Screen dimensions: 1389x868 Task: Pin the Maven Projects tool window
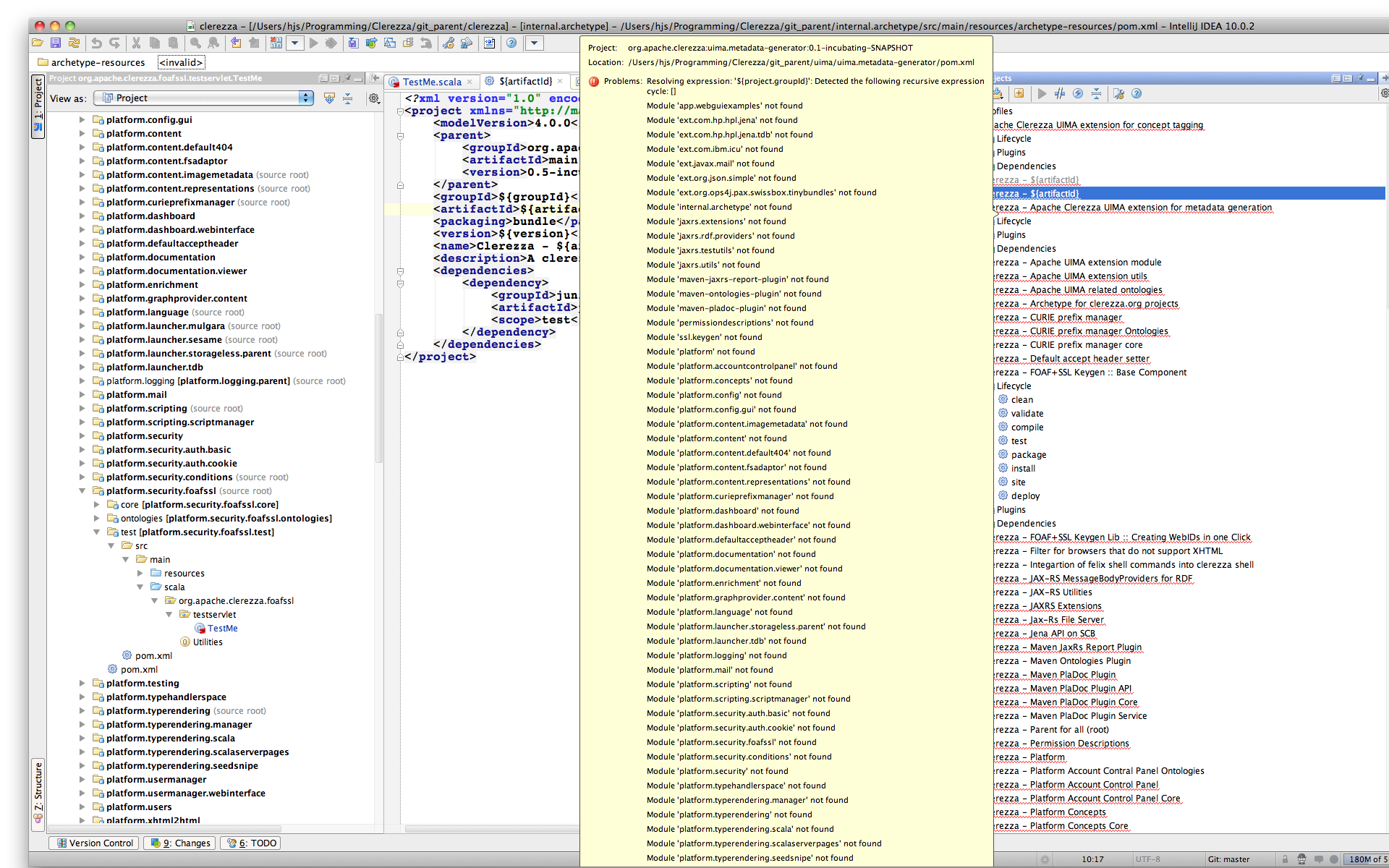tap(1359, 78)
